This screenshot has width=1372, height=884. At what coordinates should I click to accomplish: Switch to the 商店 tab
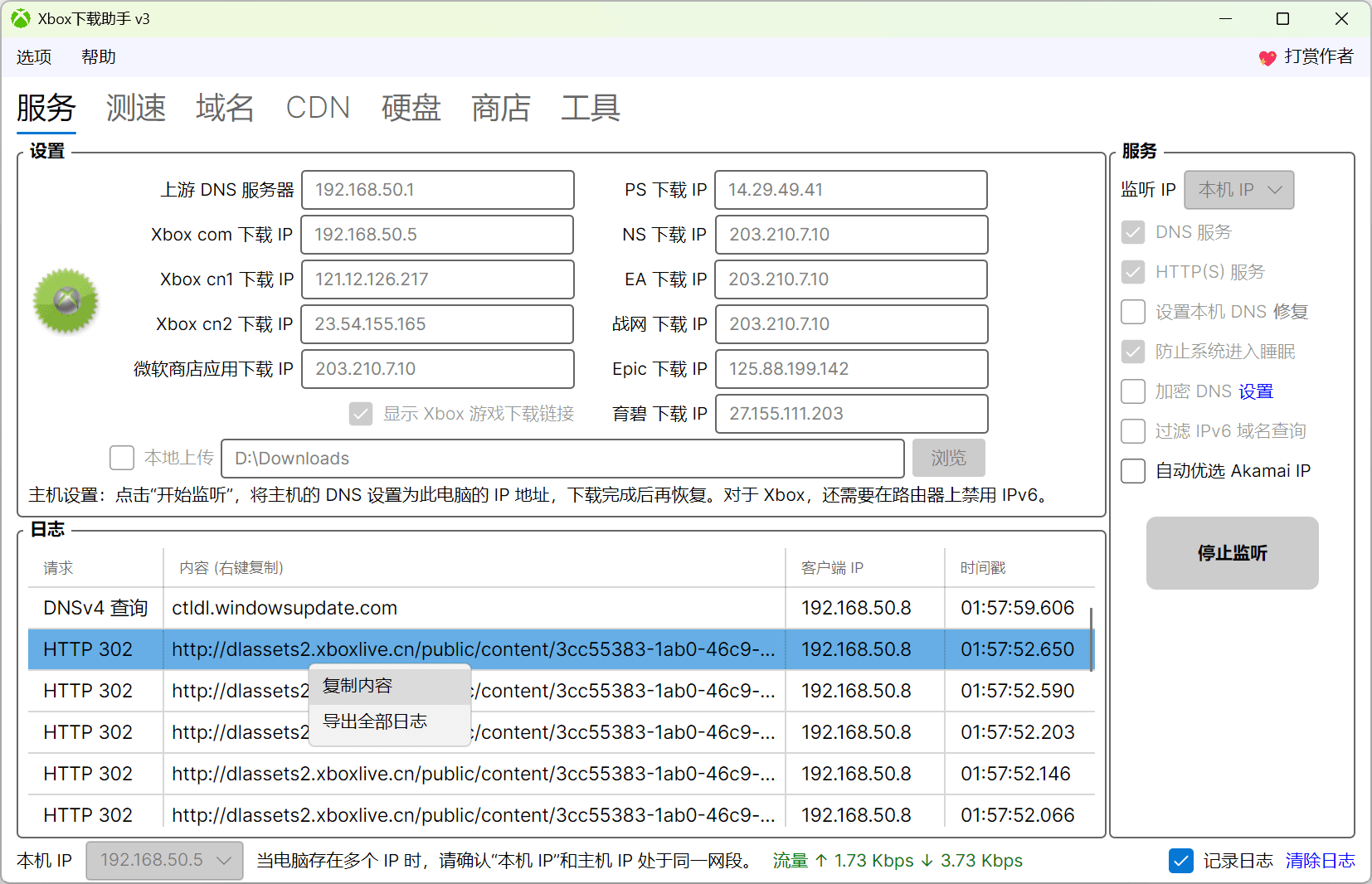coord(501,108)
